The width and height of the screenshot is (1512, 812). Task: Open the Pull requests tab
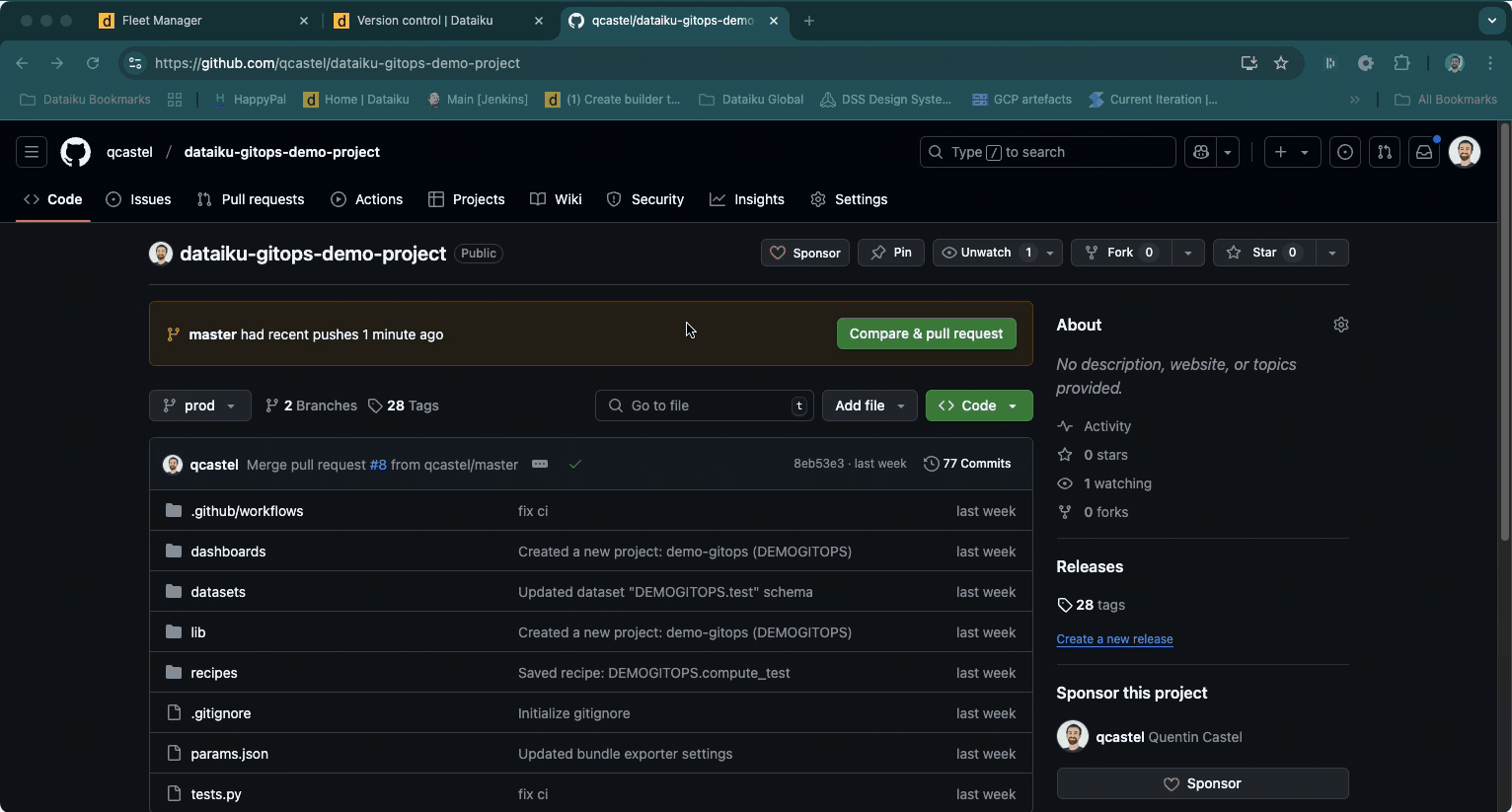tap(251, 199)
